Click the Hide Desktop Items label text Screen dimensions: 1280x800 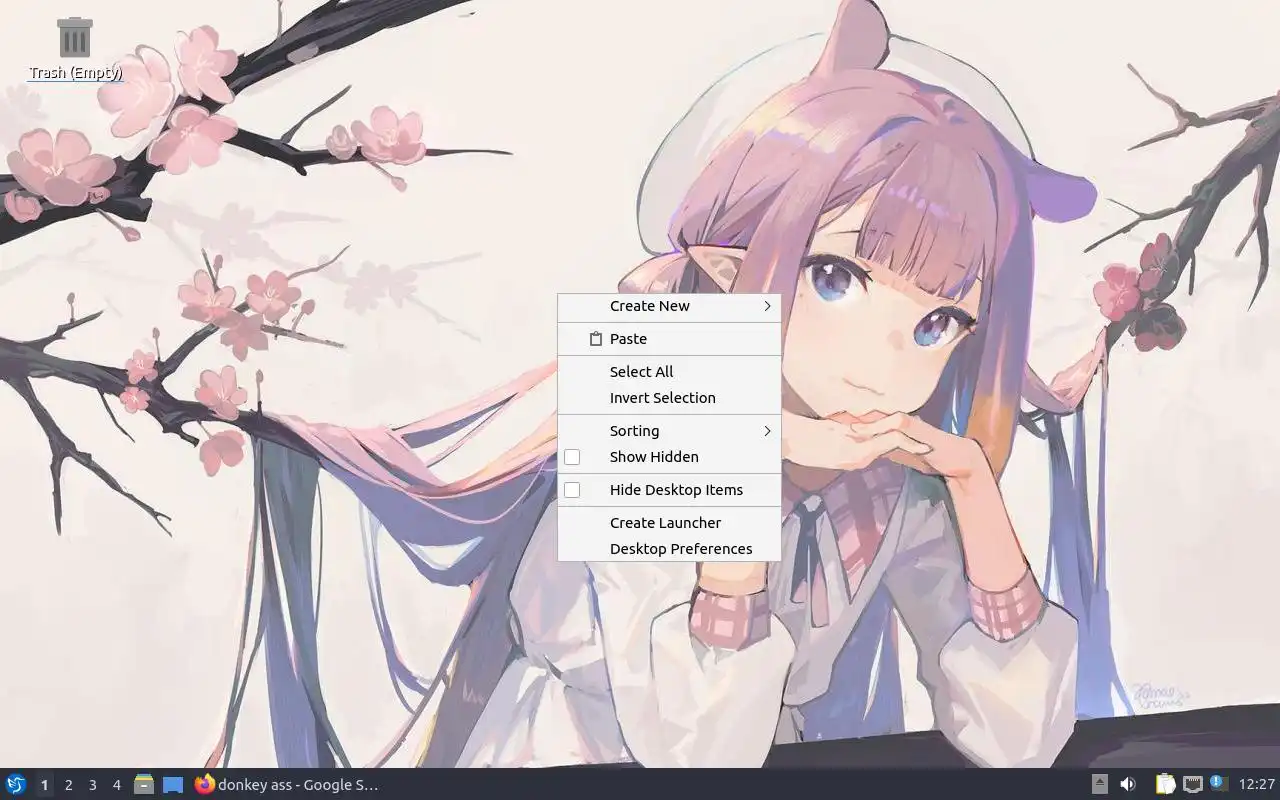[x=676, y=490]
